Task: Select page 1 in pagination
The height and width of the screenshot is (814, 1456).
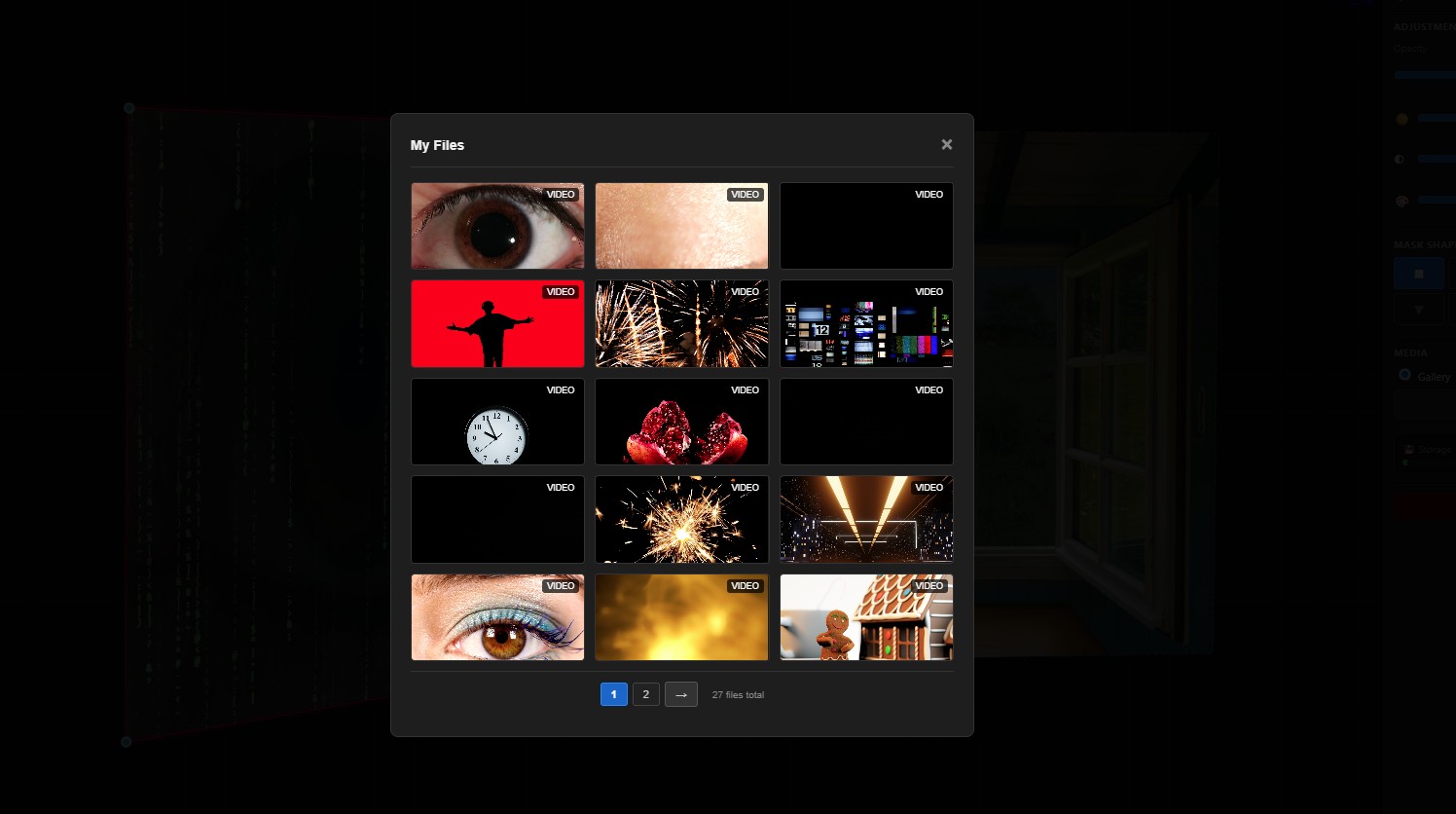Action: [613, 694]
